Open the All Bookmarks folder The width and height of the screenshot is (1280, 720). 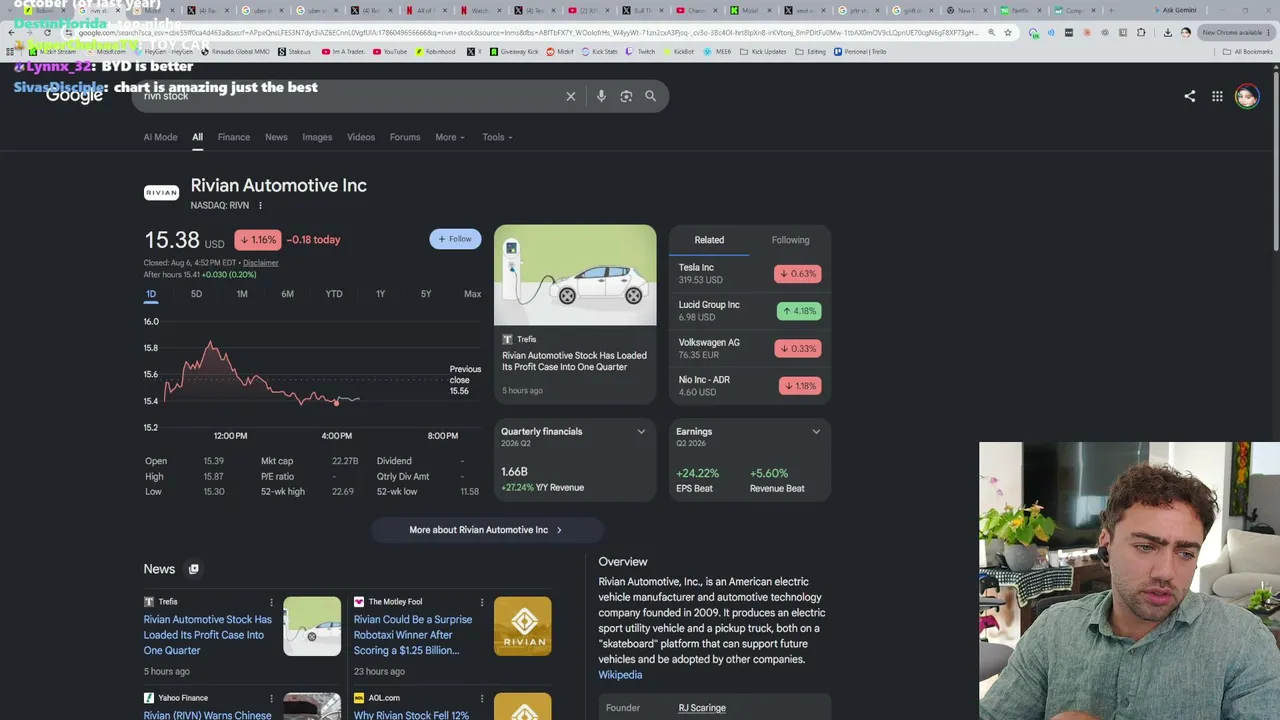pos(1248,51)
